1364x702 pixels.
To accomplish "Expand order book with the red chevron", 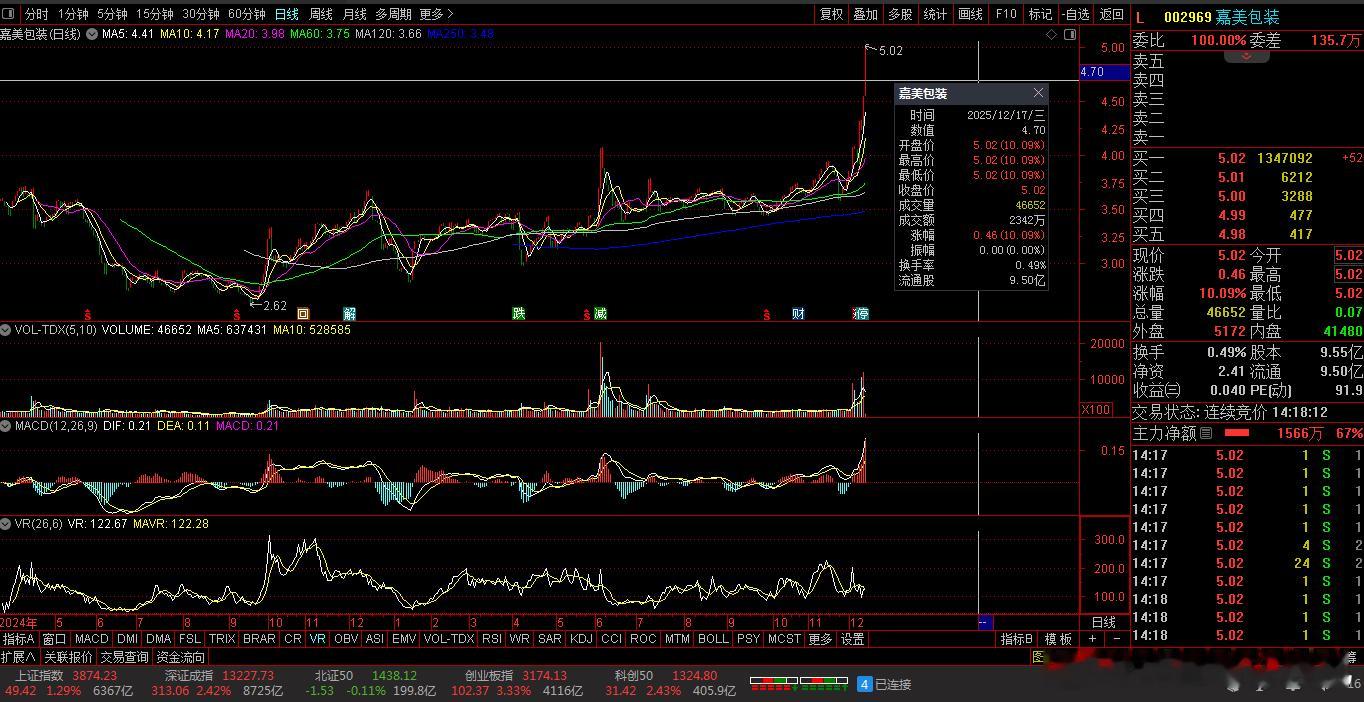I will click(x=1247, y=56).
